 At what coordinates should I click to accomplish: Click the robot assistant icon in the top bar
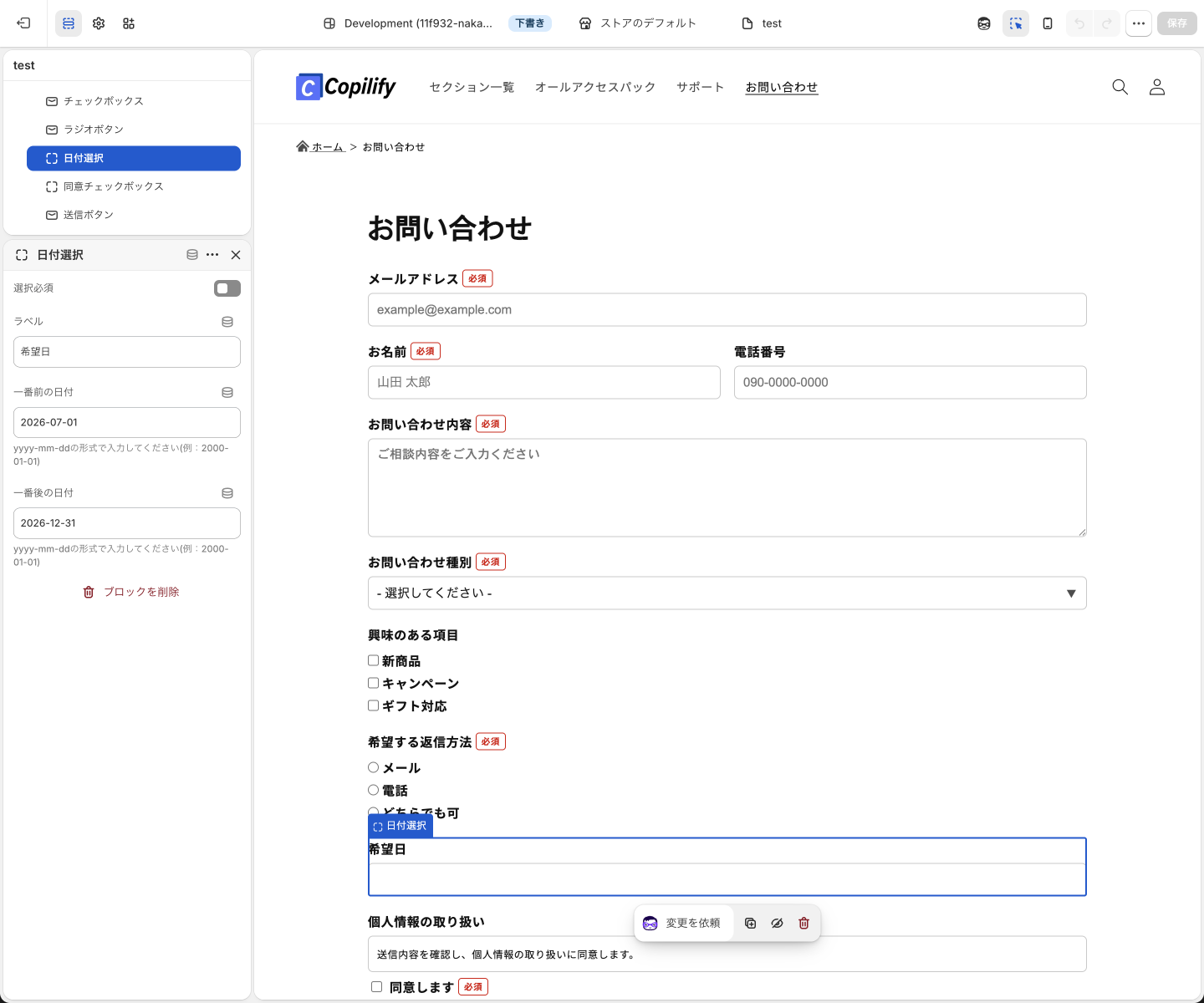(x=984, y=23)
